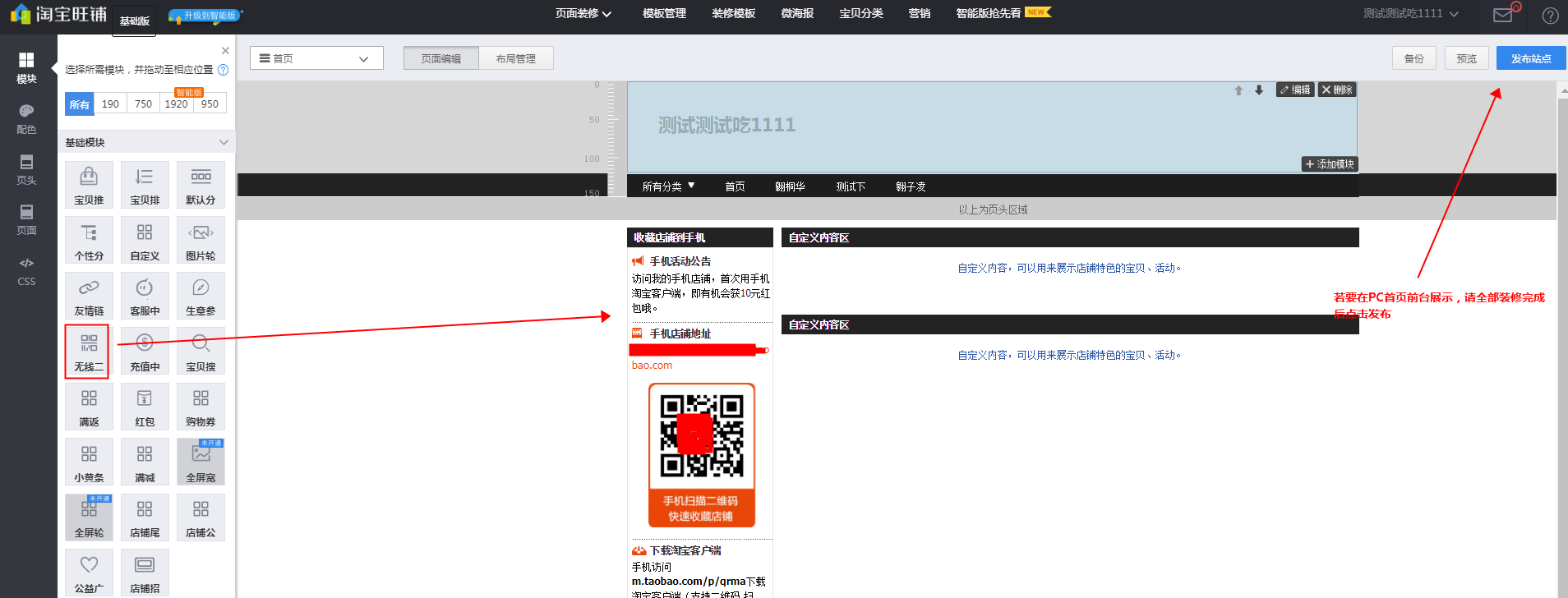Expand 所有分类 in shop navigation

668,186
